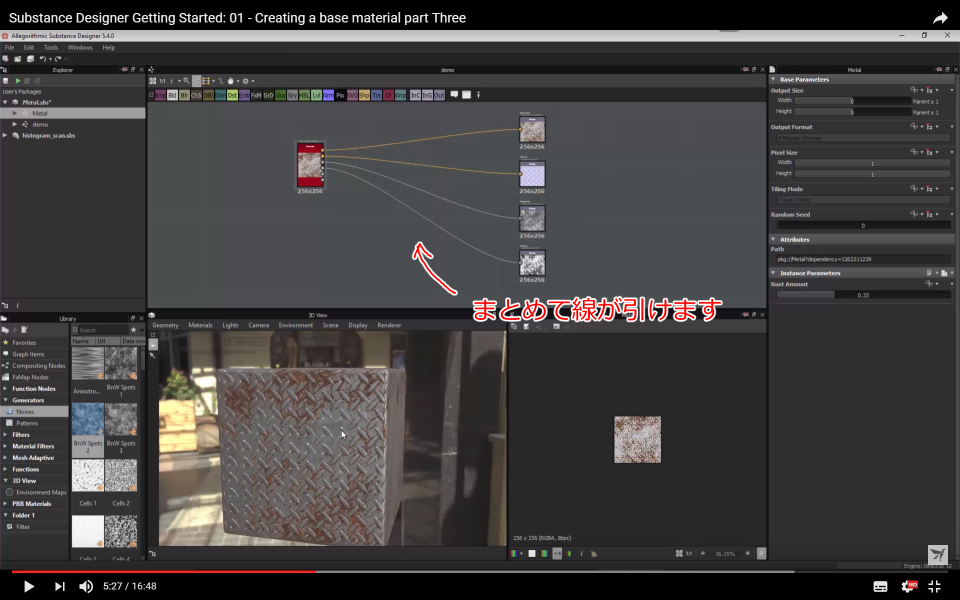Viewport: 960px width, 600px height.
Task: Toggle the white background button in 2D view
Action: pyautogui.click(x=531, y=553)
